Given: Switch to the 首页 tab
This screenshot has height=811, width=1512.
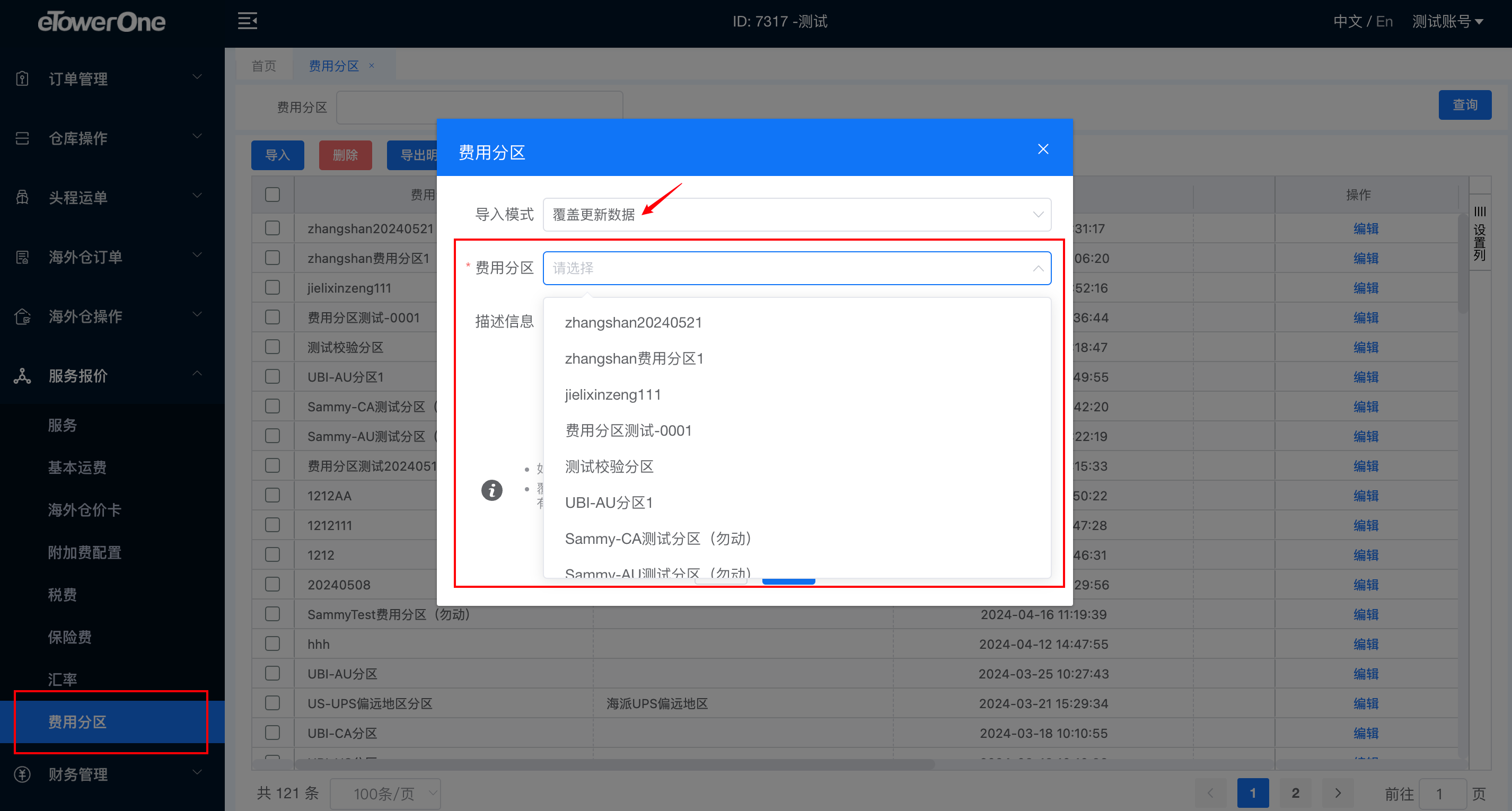Looking at the screenshot, I should 263,66.
